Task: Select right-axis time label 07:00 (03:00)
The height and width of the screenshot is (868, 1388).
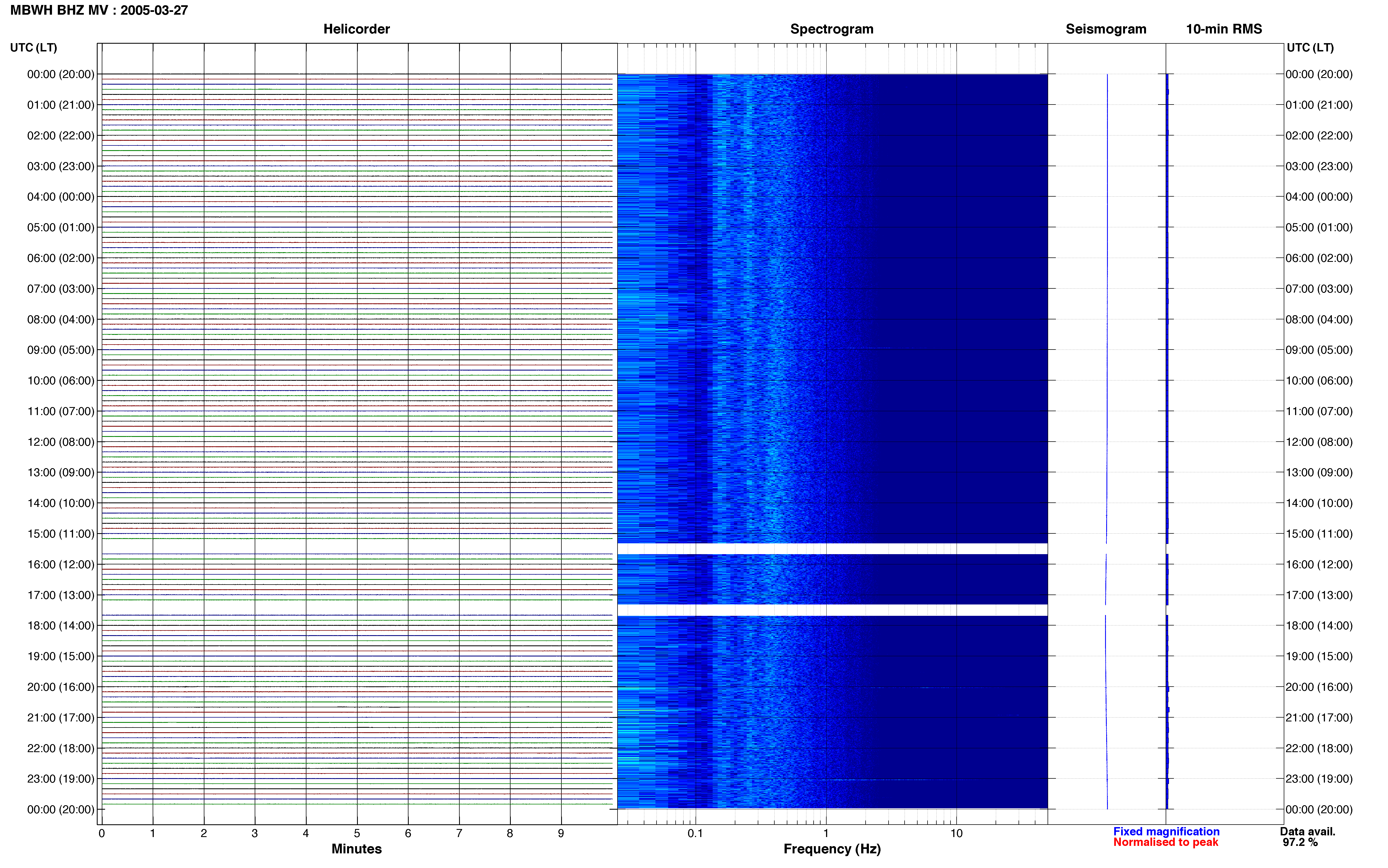Action: pos(1319,289)
